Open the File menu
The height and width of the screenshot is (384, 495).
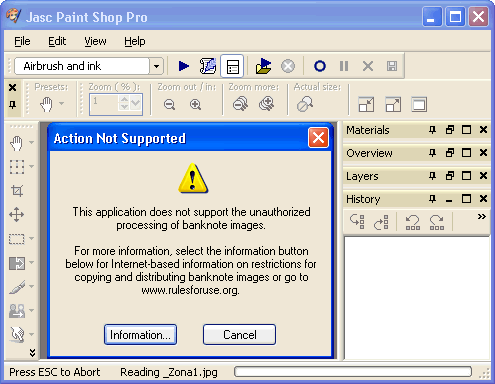point(22,41)
